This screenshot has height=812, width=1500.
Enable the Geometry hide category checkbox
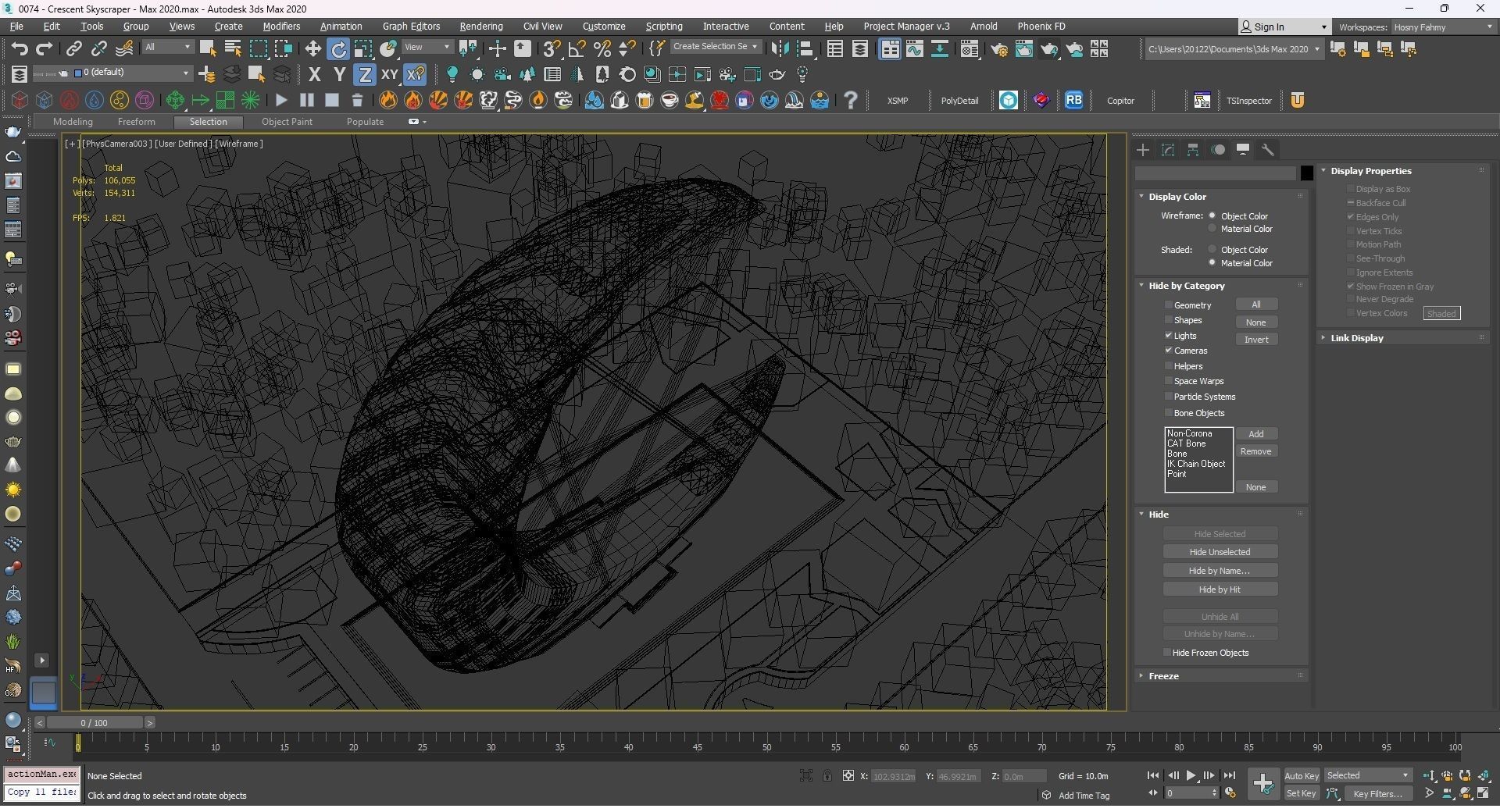tap(1169, 305)
